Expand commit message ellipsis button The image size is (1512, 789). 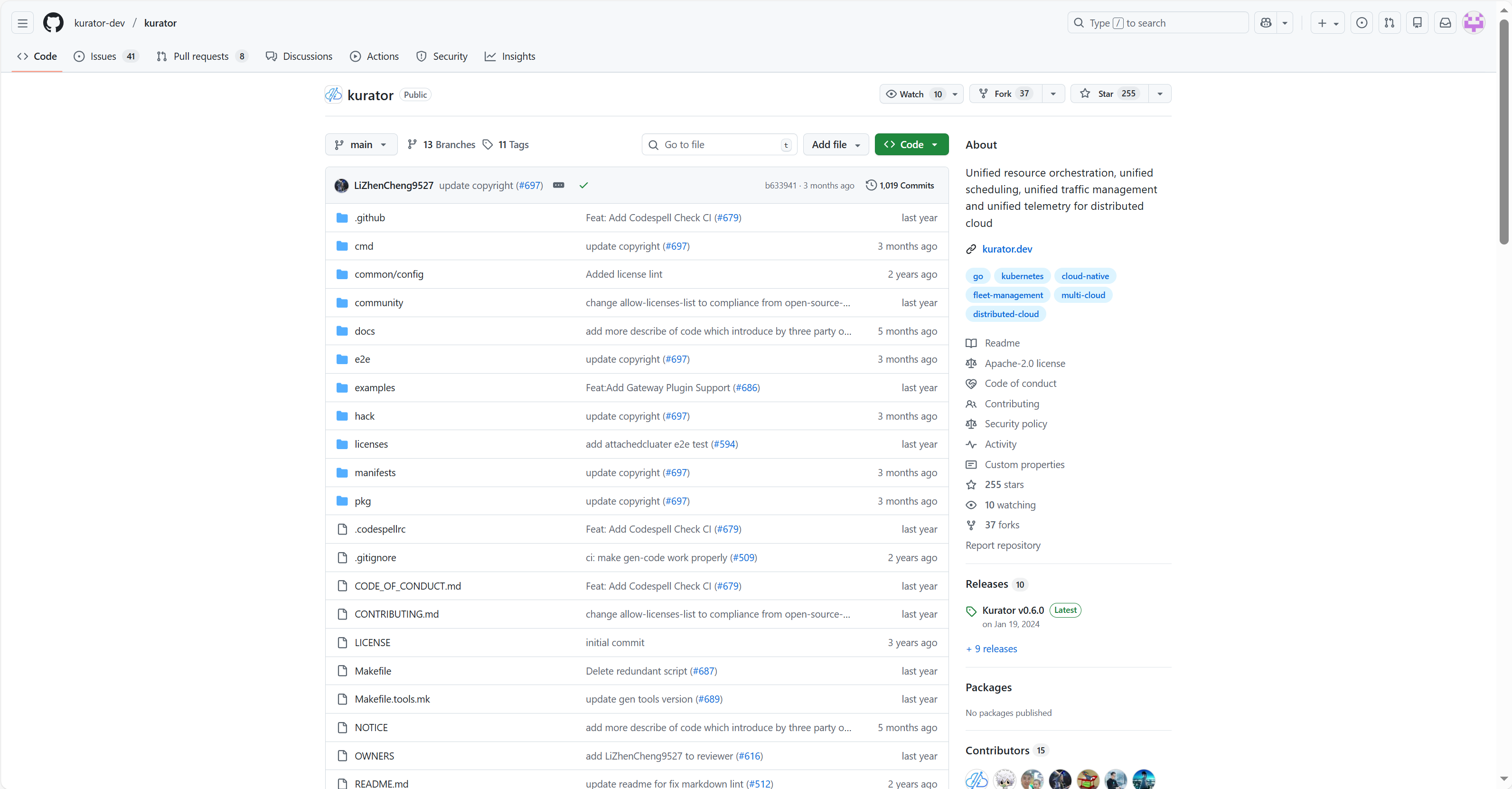pos(558,186)
